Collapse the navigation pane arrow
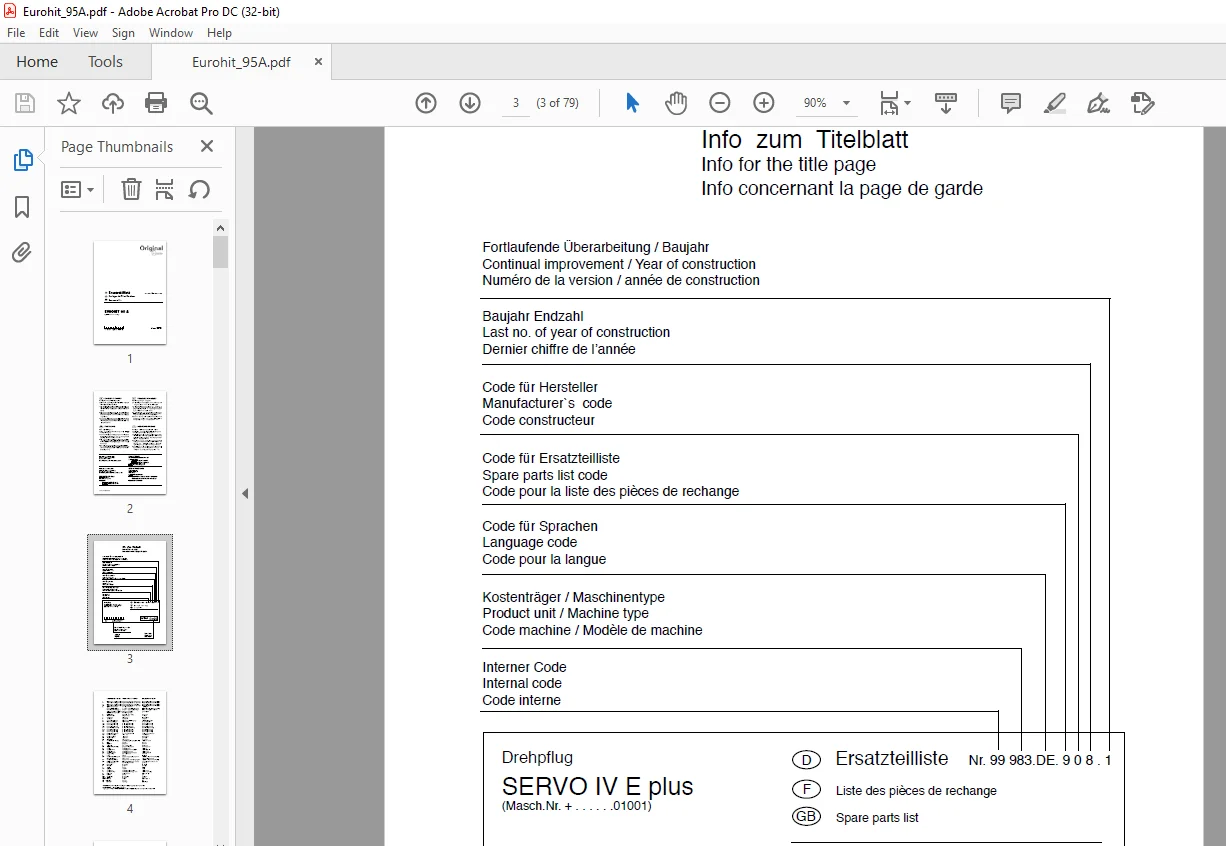The height and width of the screenshot is (846, 1226). click(245, 493)
